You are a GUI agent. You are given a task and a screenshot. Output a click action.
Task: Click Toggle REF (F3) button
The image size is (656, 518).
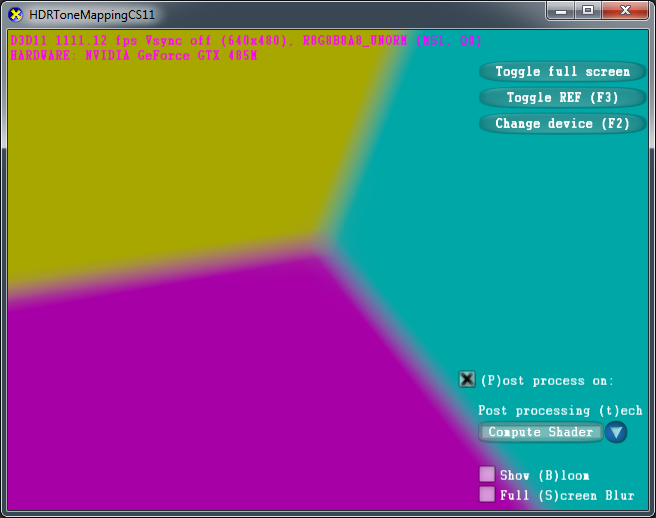point(562,98)
